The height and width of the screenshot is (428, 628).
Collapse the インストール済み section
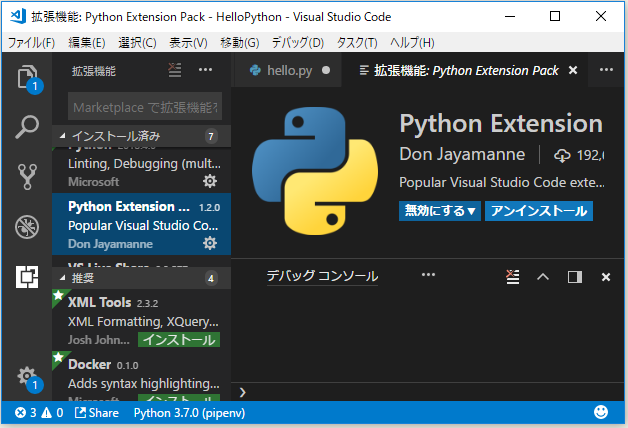pyautogui.click(x=141, y=136)
